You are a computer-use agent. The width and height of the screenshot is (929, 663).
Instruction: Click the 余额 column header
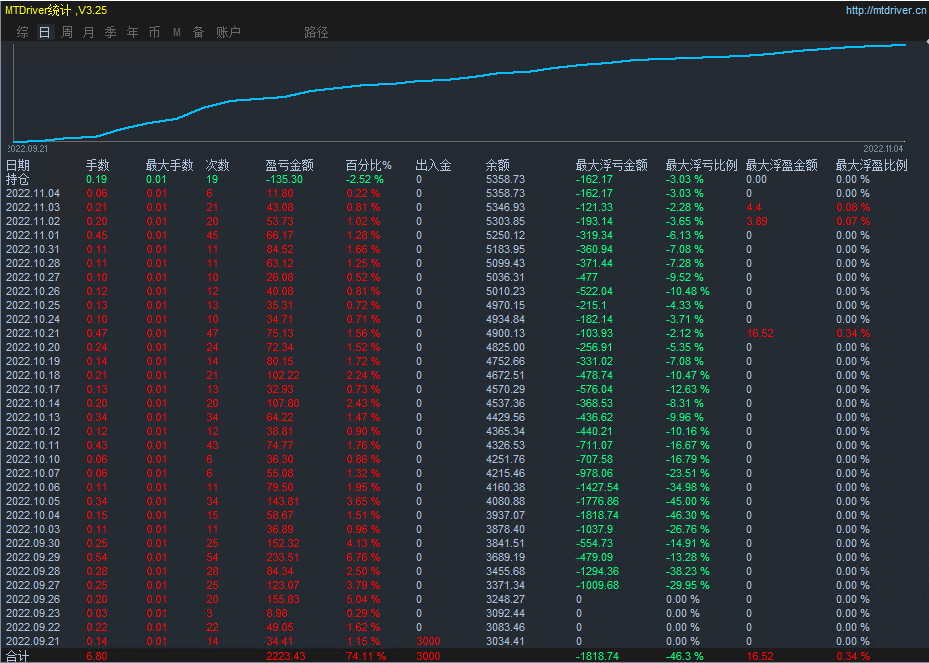498,165
